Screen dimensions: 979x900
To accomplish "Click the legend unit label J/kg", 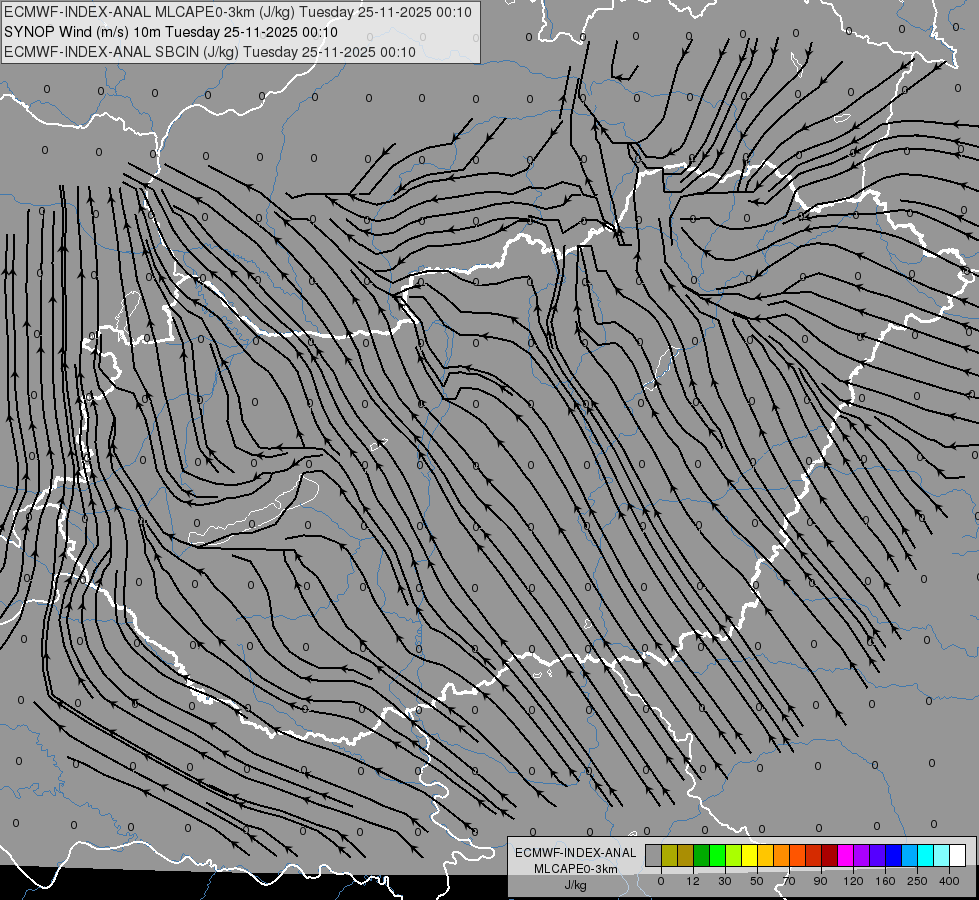I will click(576, 885).
